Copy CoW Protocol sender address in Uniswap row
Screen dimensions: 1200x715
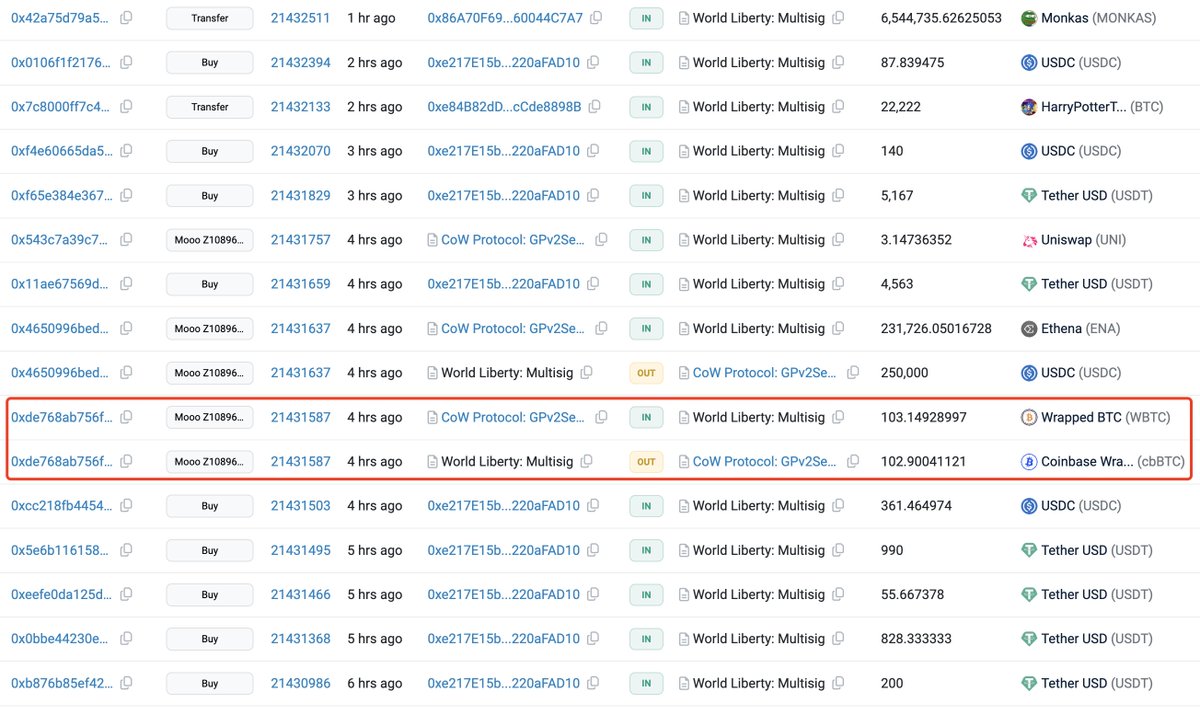[601, 240]
